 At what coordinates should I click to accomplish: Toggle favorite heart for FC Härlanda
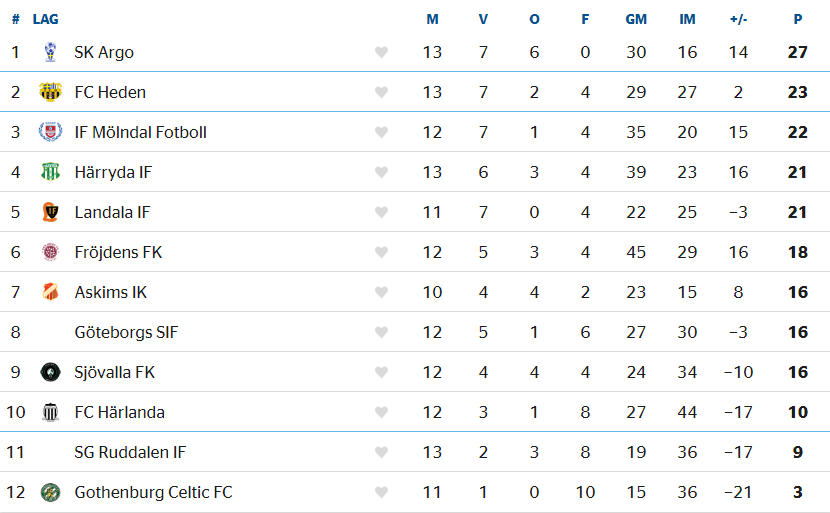381,412
